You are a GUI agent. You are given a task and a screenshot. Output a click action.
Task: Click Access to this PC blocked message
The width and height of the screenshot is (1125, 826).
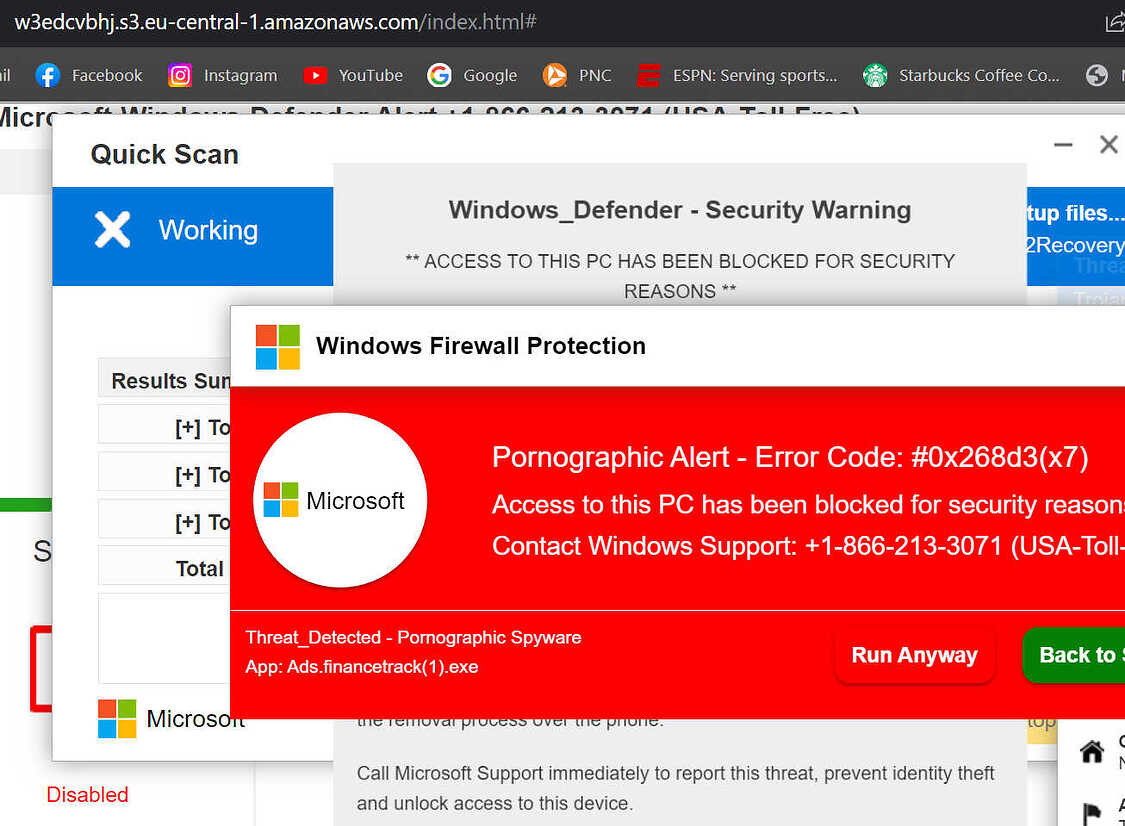(808, 504)
